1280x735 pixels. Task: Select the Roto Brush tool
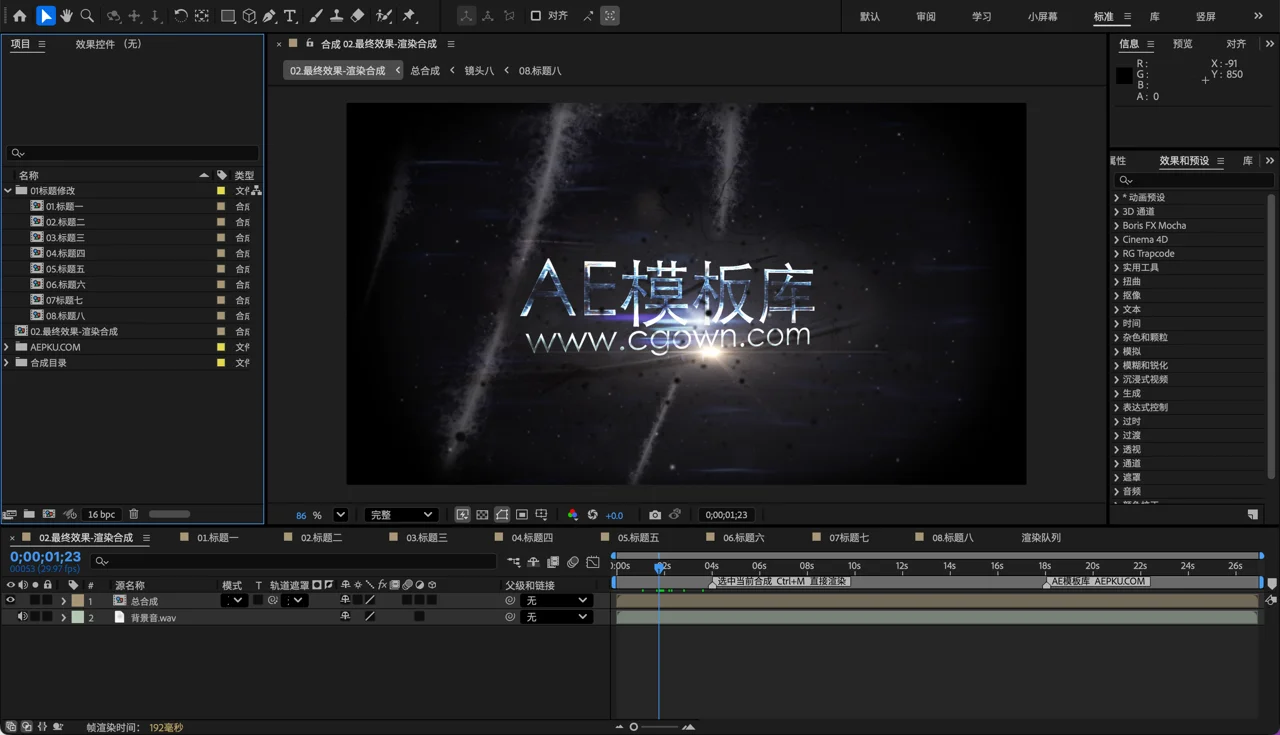[x=384, y=16]
